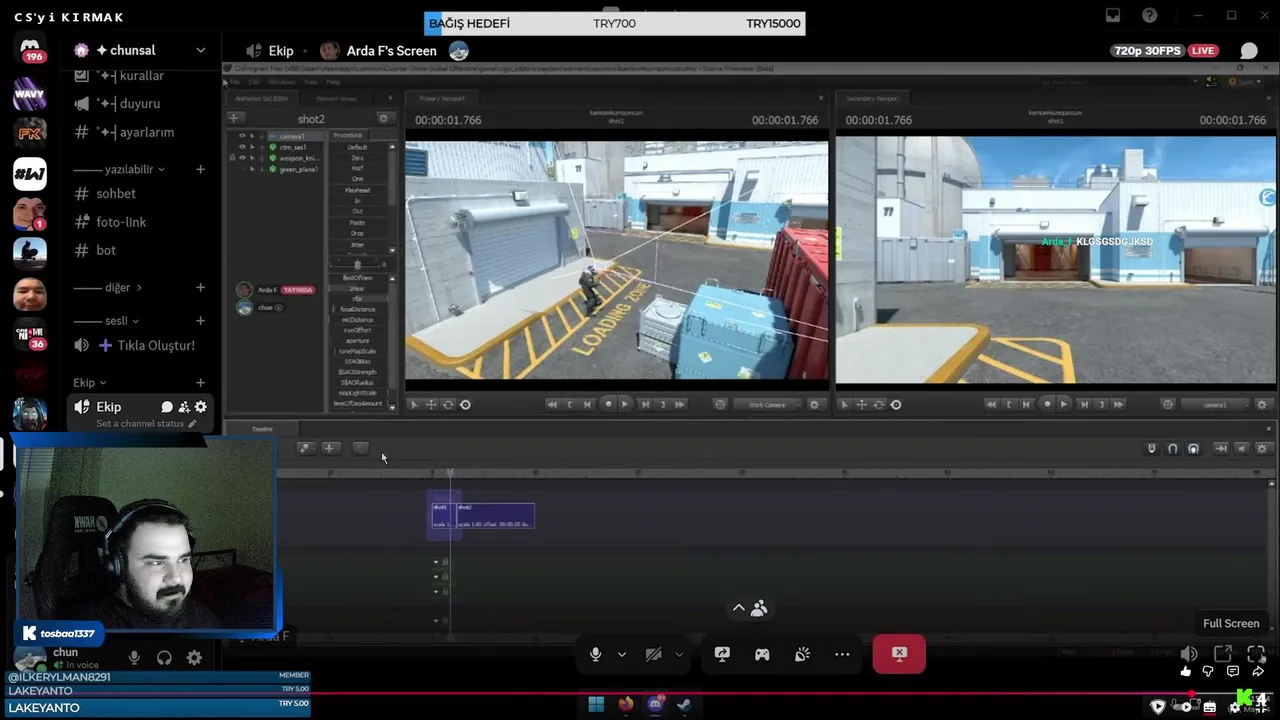1280x720 pixels.
Task: Open camera options arrow in call bar
Action: pyautogui.click(x=679, y=654)
